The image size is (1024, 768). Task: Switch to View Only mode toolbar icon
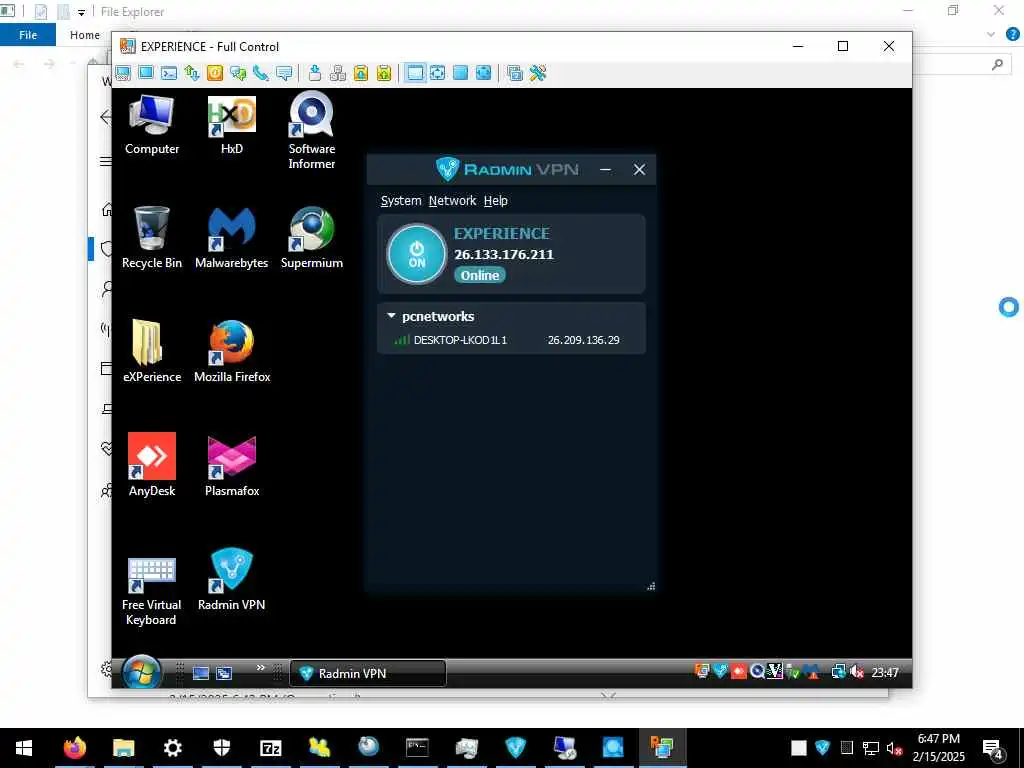146,73
